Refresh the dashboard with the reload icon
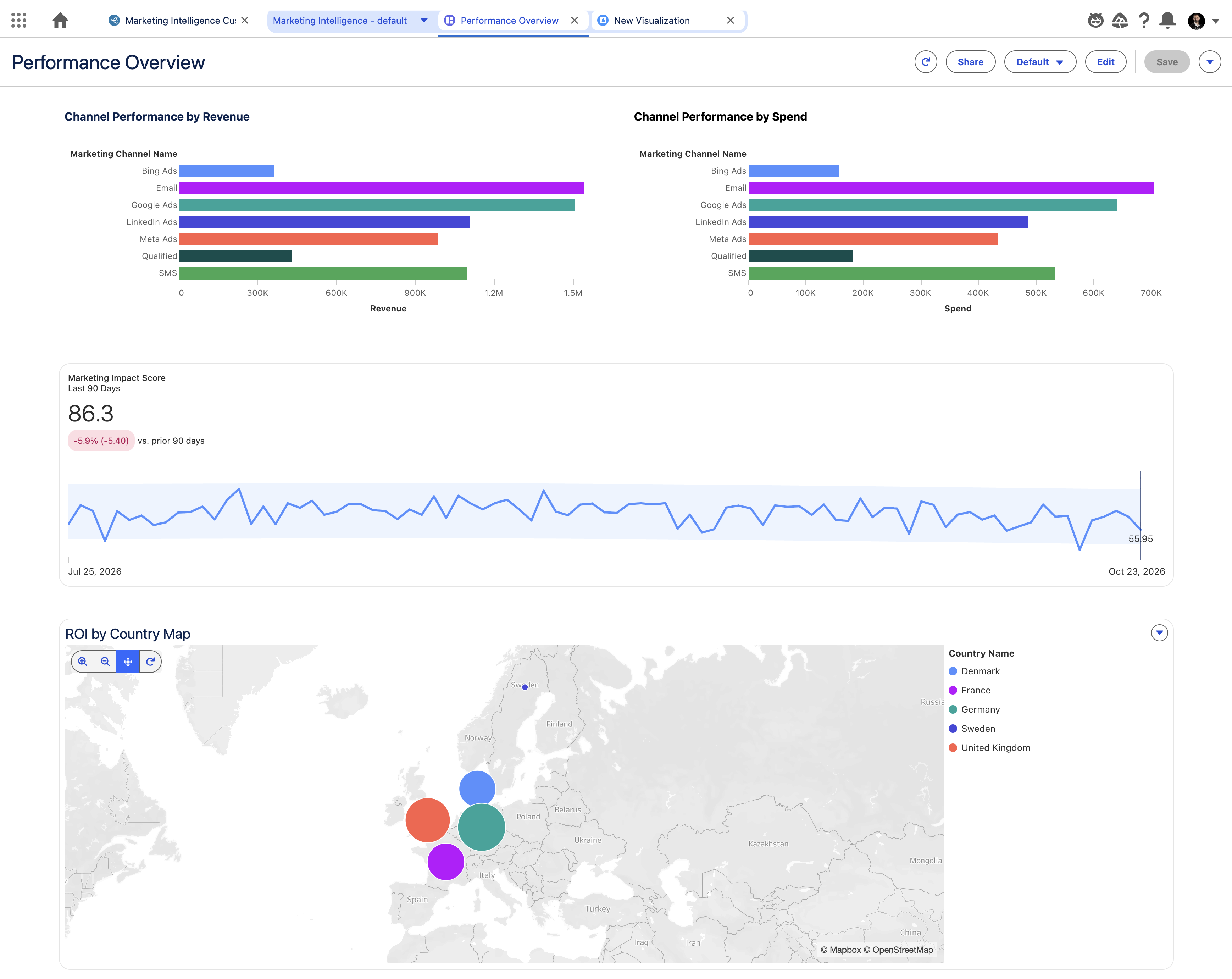This screenshot has width=1232, height=979. point(926,62)
